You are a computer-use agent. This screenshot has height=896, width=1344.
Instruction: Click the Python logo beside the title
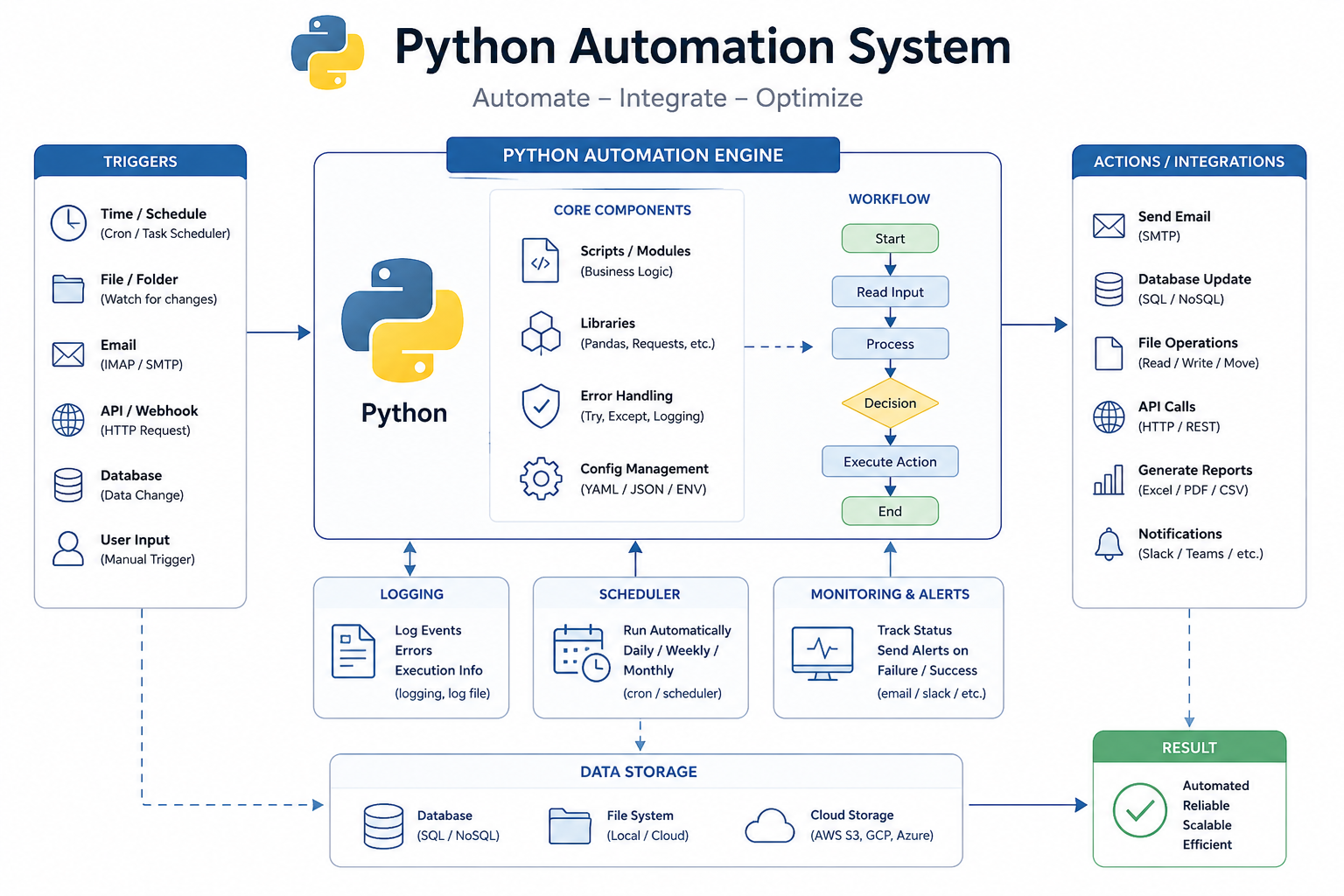328,52
